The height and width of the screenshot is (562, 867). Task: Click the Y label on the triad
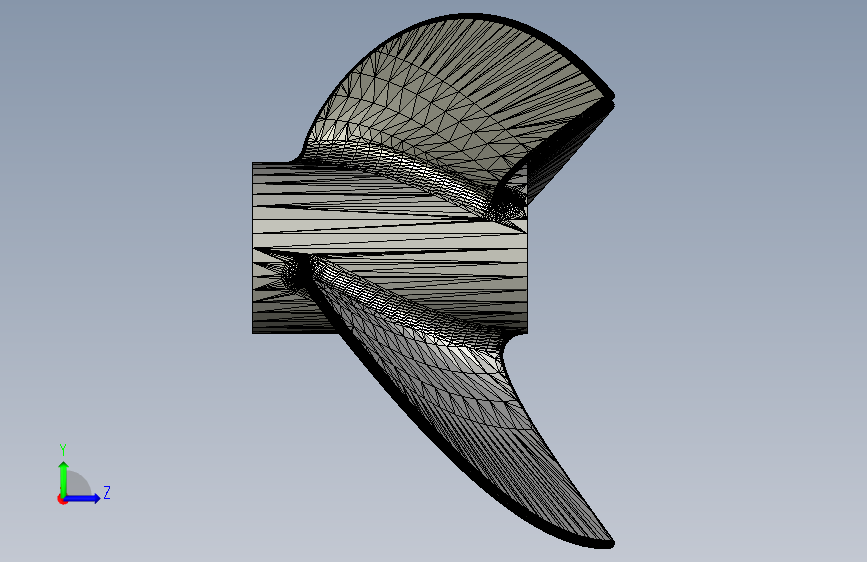tap(63, 450)
